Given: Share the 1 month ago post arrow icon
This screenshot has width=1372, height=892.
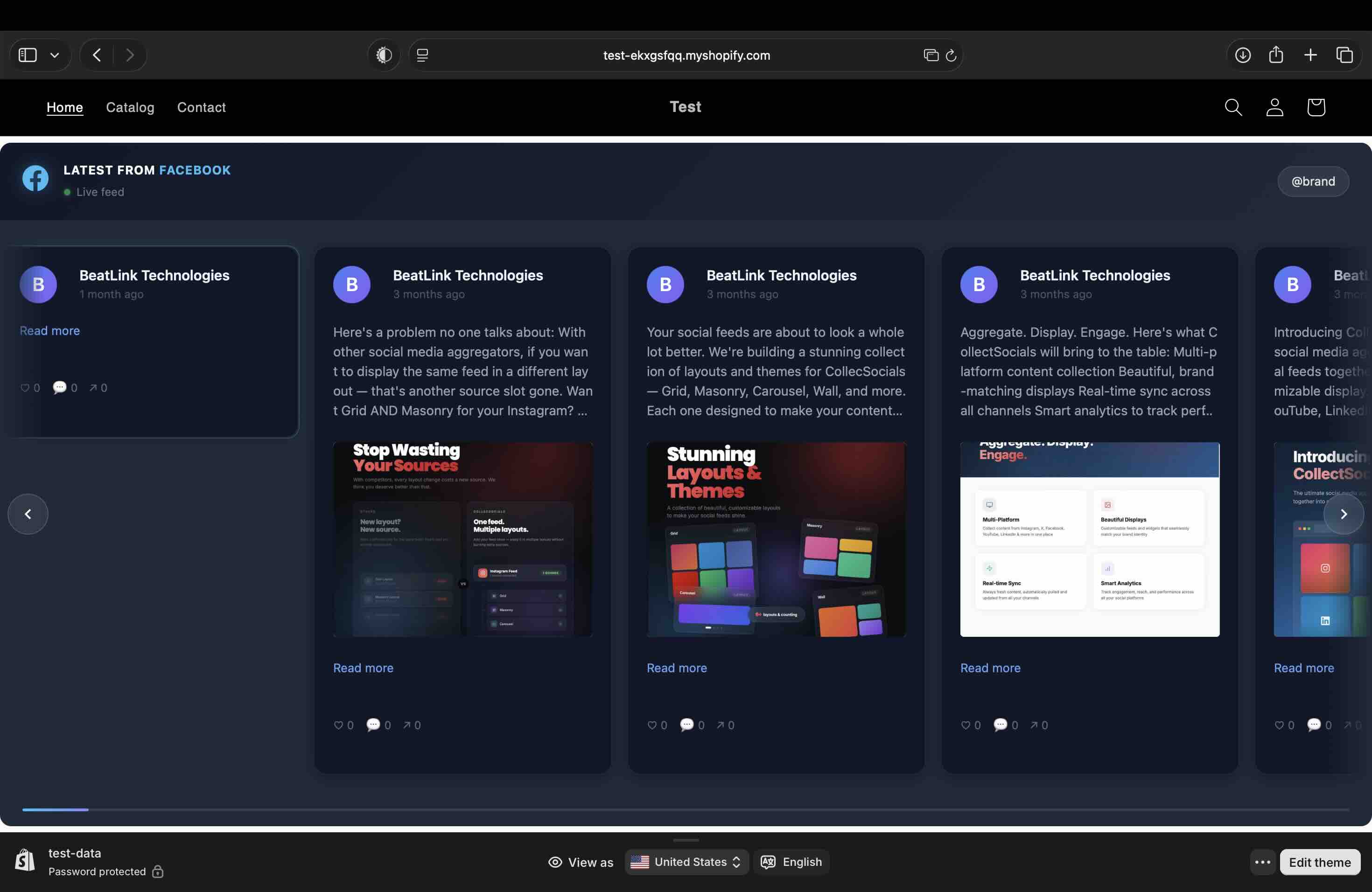Looking at the screenshot, I should 93,388.
